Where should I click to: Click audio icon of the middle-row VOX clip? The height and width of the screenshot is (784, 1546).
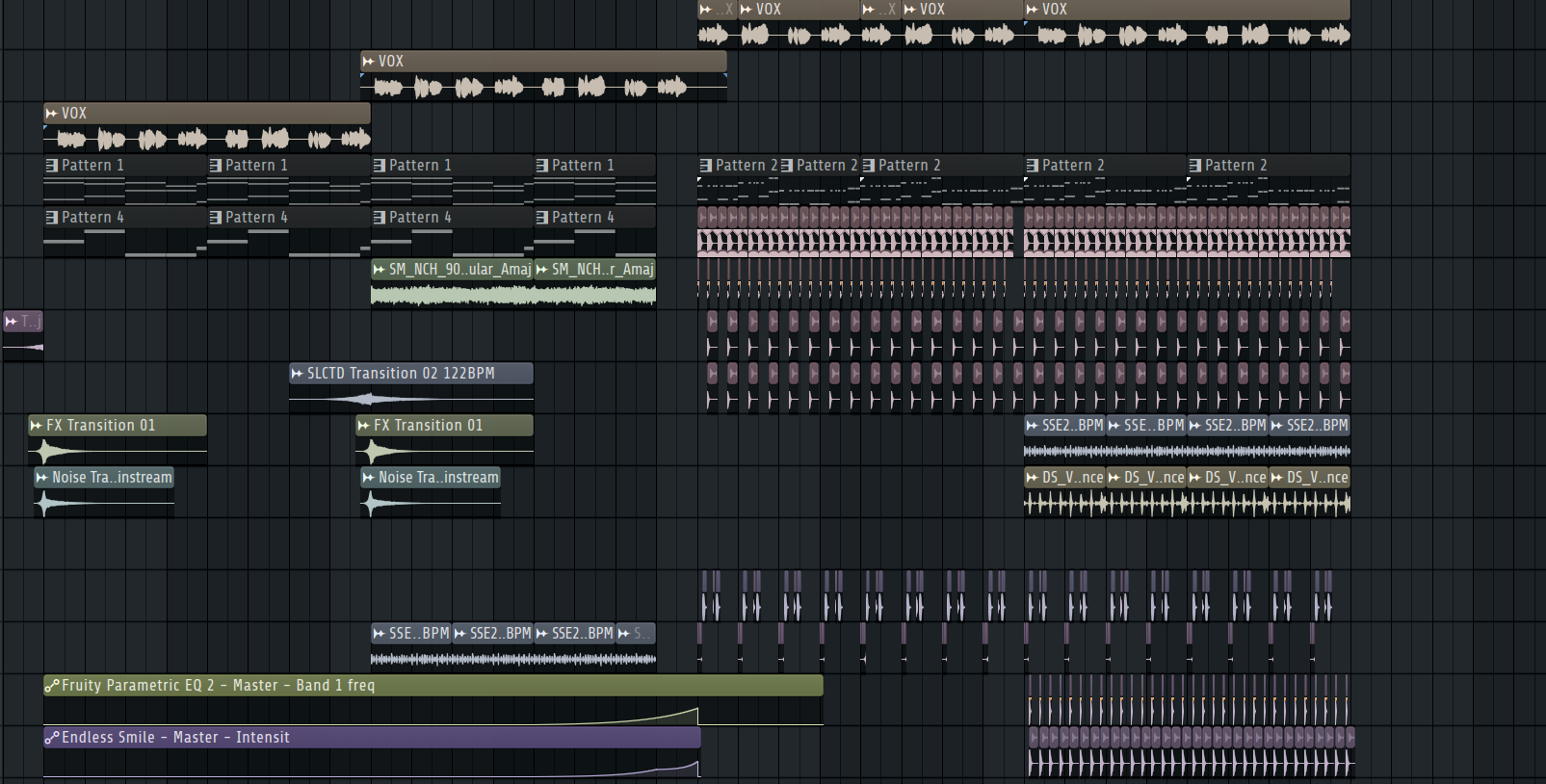[369, 62]
